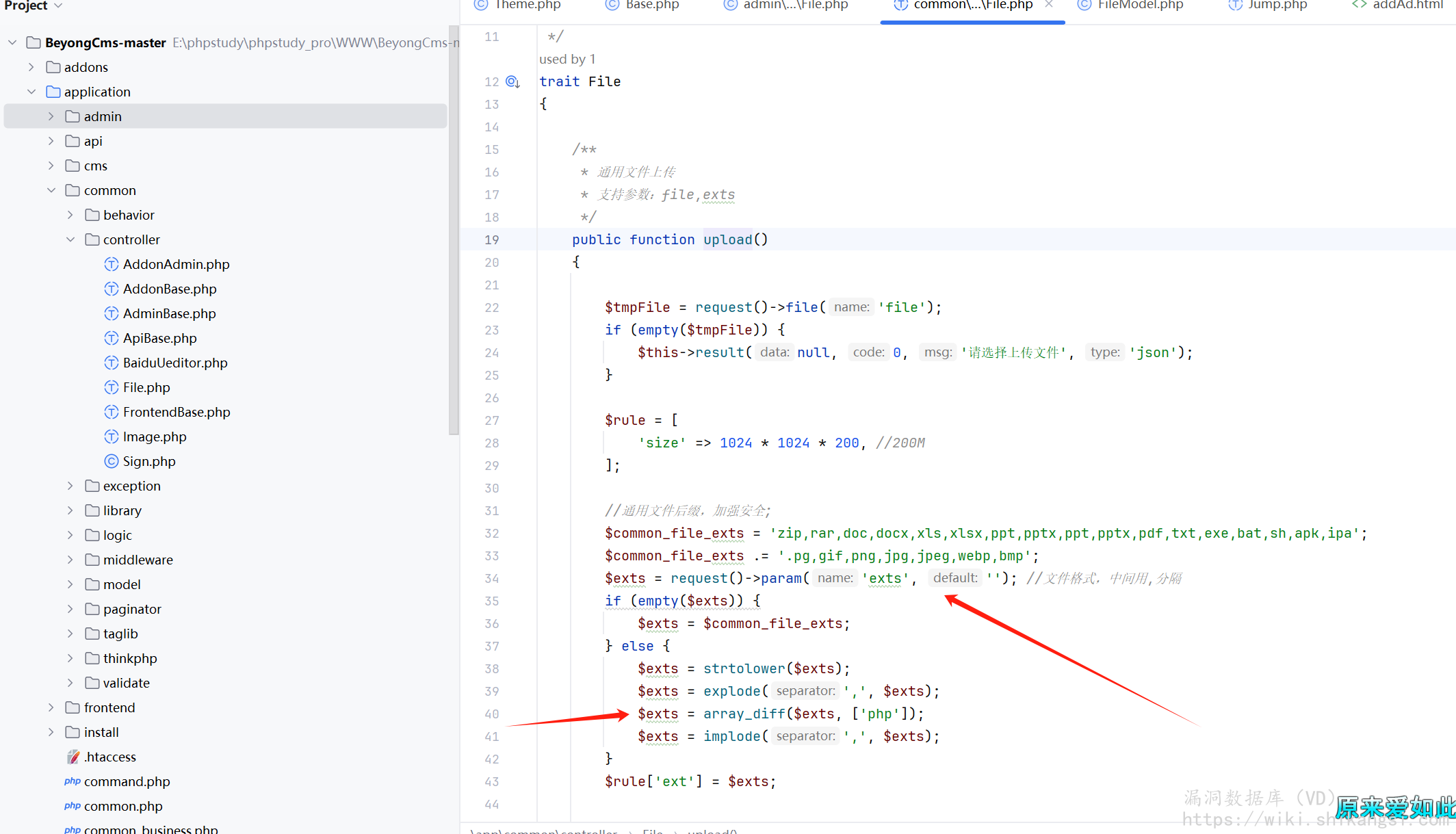This screenshot has width=1456, height=834.
Task: Switch to the FileModel.php editor tab
Action: 1131,5
